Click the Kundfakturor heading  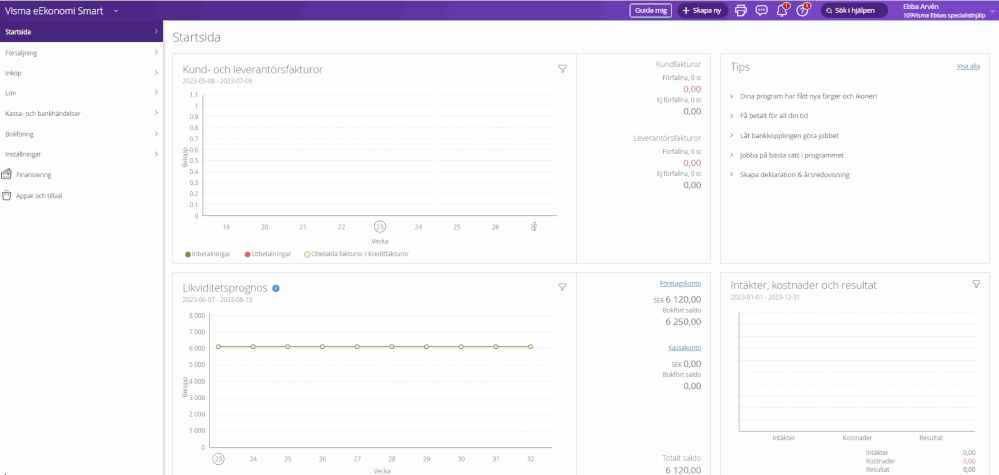[x=679, y=64]
